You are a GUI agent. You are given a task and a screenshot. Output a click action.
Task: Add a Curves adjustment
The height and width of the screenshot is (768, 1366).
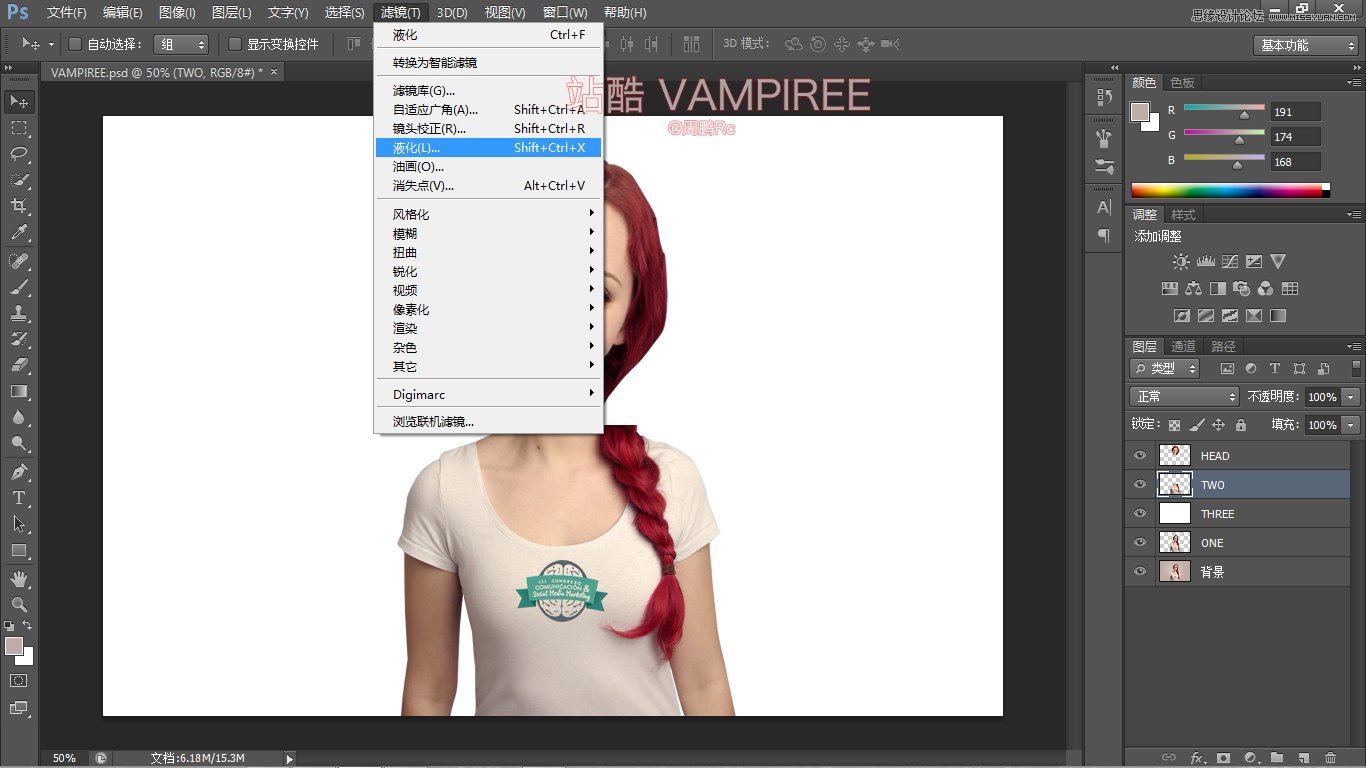tap(1229, 262)
